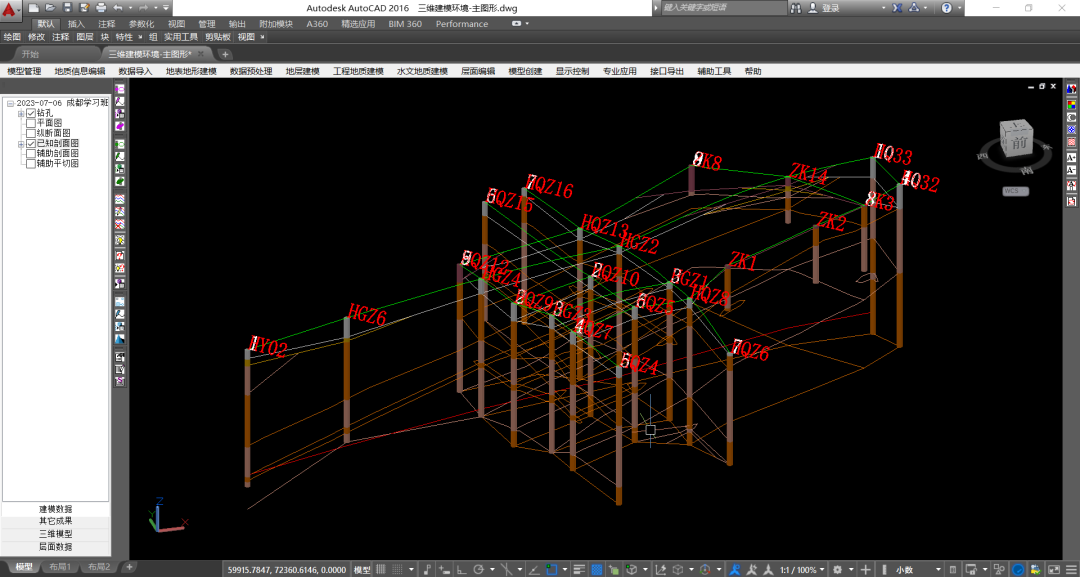Click the A360 sign-in user icon
The height and width of the screenshot is (577, 1080).
(812, 8)
